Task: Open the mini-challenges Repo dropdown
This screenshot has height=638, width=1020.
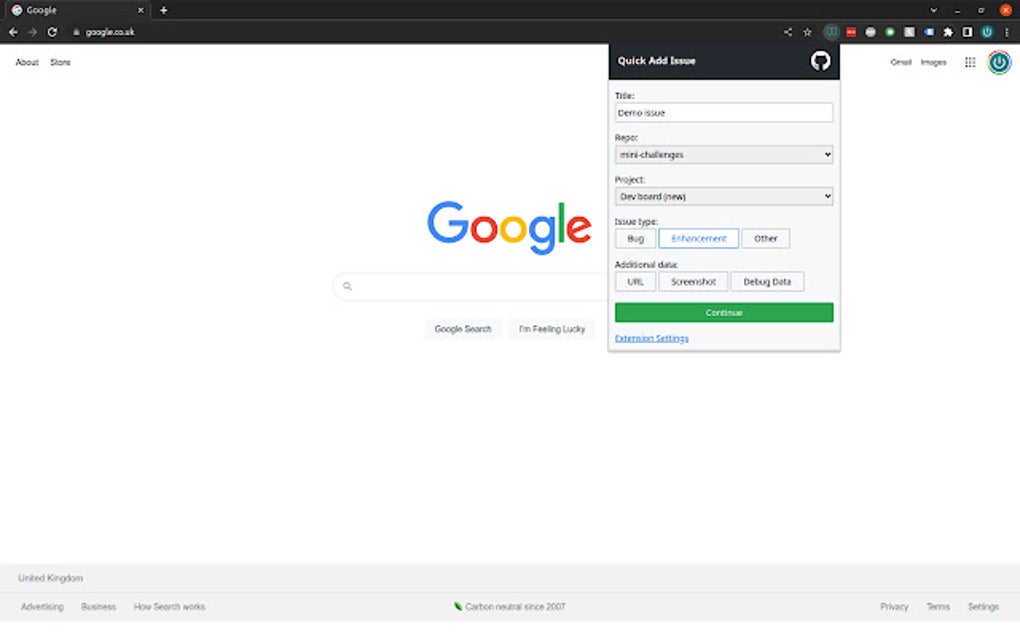Action: (x=723, y=154)
